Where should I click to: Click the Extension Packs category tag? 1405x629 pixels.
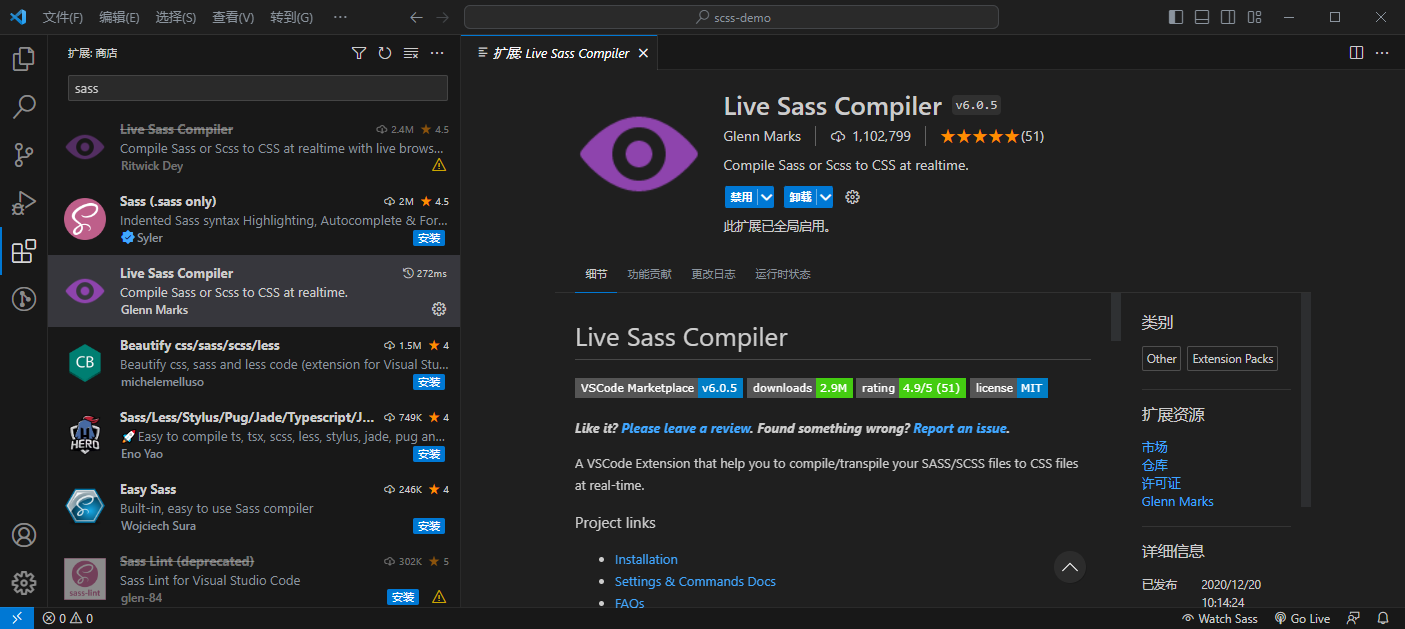(1233, 359)
